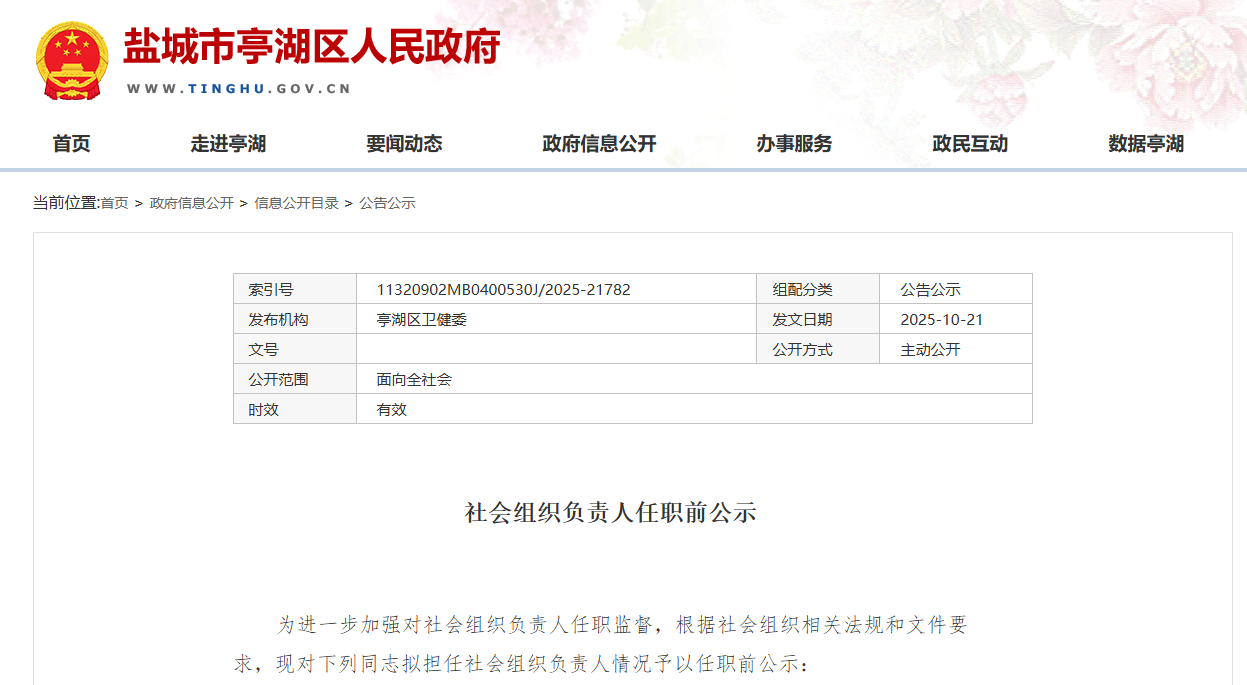The height and width of the screenshot is (685, 1247).
Task: Click the 面向全社会 disclosure scope cell
Action: pyautogui.click(x=414, y=380)
